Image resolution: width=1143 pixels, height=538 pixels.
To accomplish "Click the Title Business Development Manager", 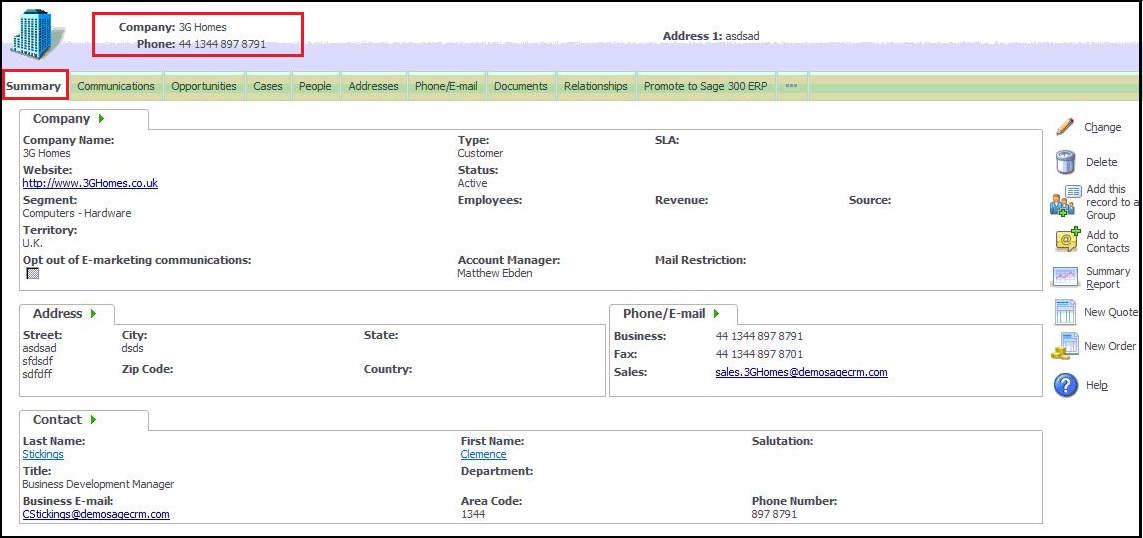I will 98,484.
